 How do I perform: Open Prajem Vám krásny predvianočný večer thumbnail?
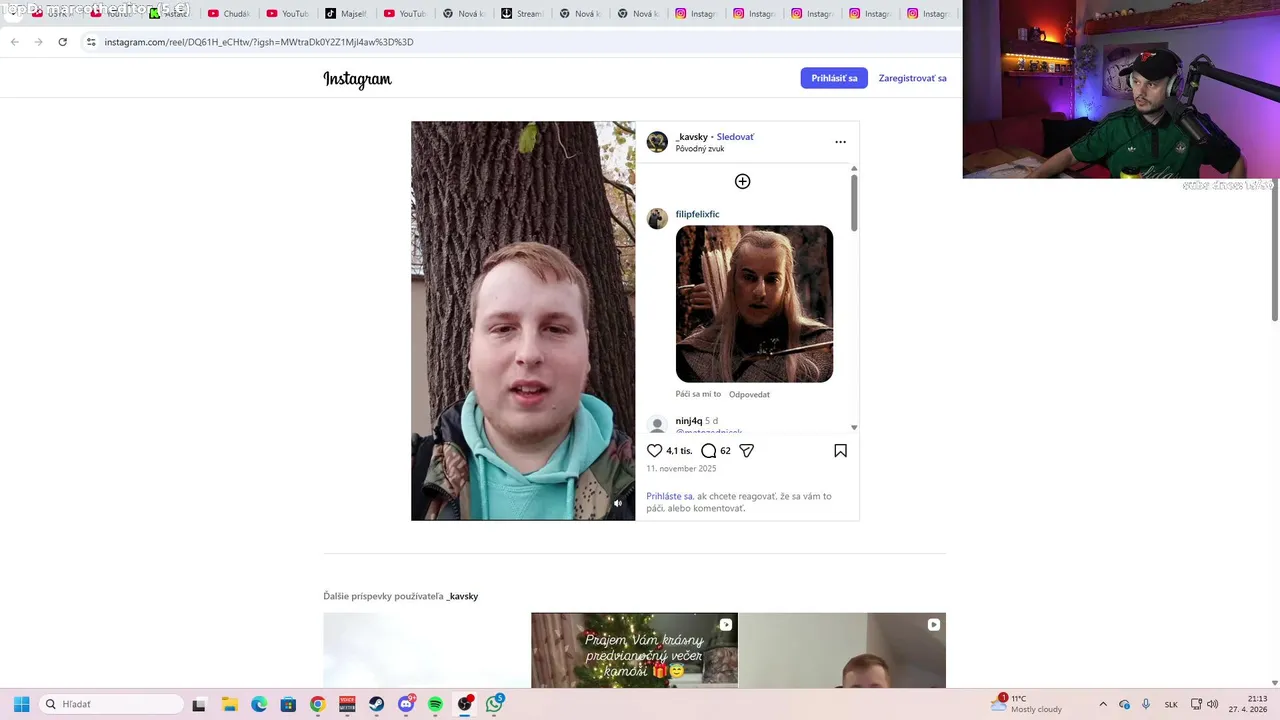pyautogui.click(x=634, y=650)
